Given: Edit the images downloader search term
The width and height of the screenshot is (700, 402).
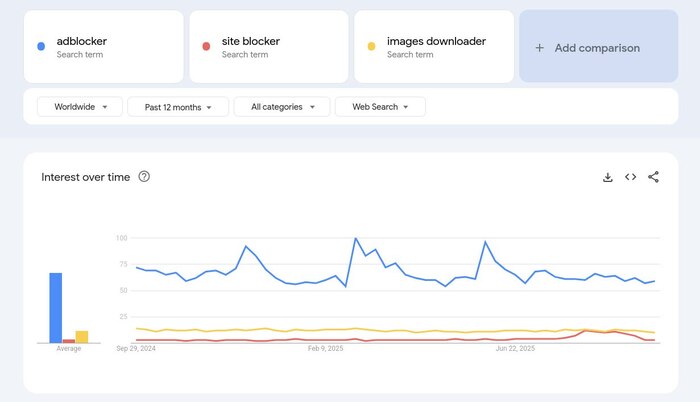Looking at the screenshot, I should tap(436, 42).
